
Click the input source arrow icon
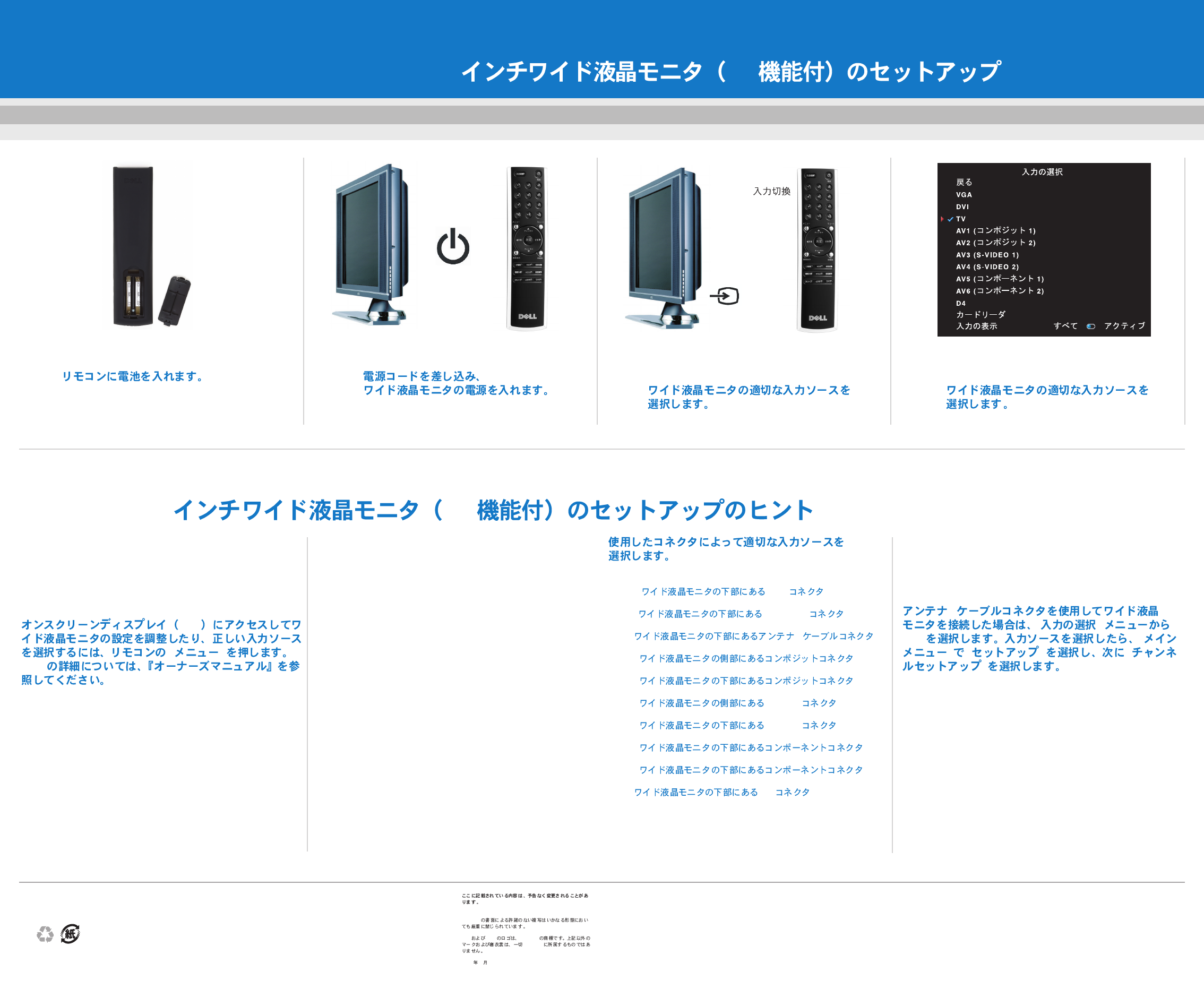coord(725,296)
